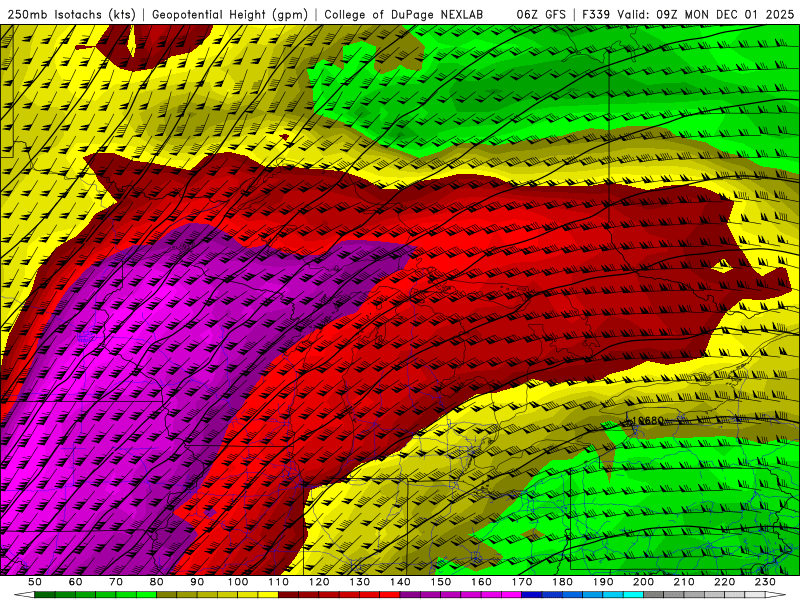800x600 pixels.
Task: Click the '190' value on the color scale
Action: [603, 582]
